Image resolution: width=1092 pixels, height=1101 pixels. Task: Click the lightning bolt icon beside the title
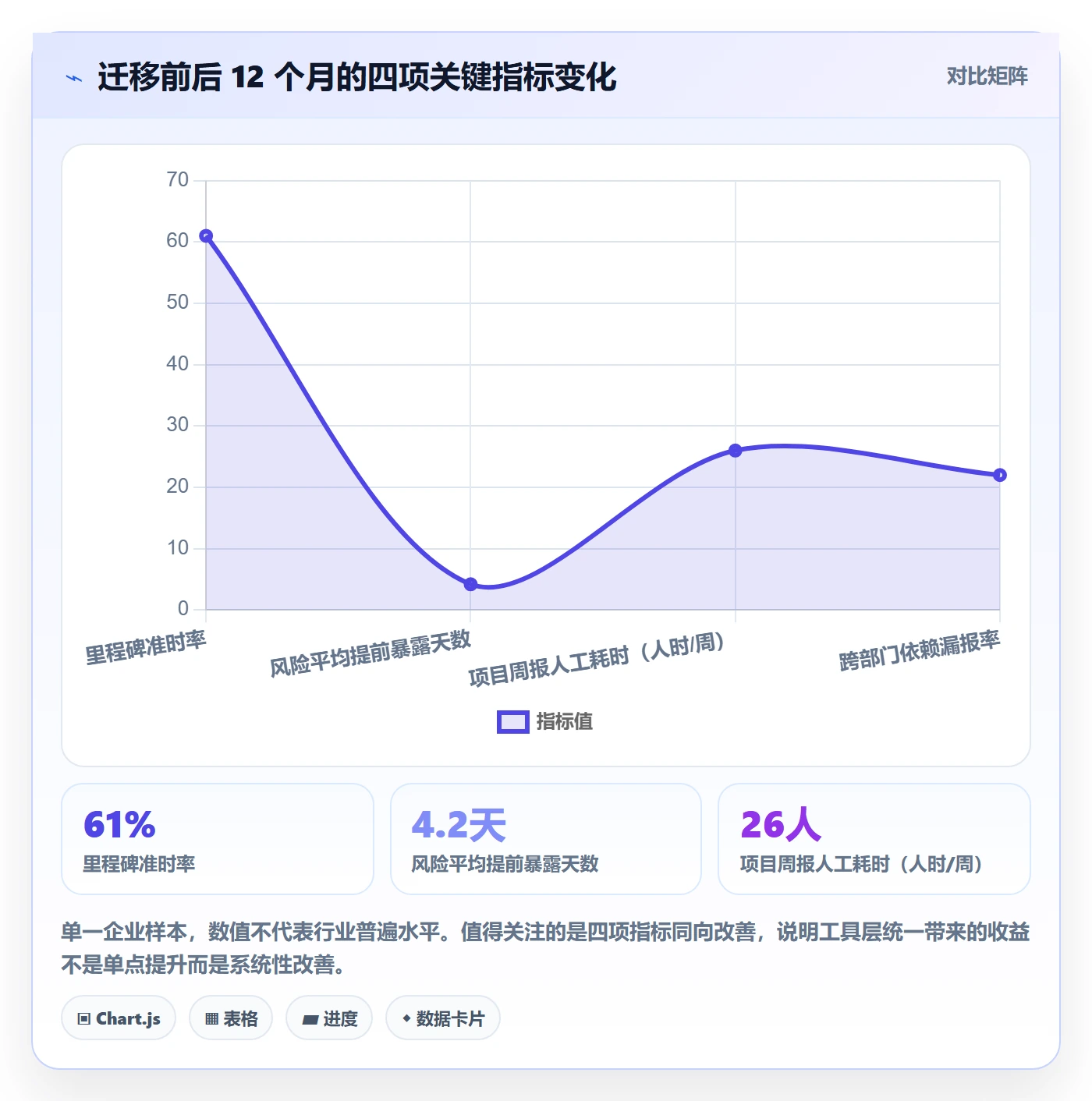74,78
